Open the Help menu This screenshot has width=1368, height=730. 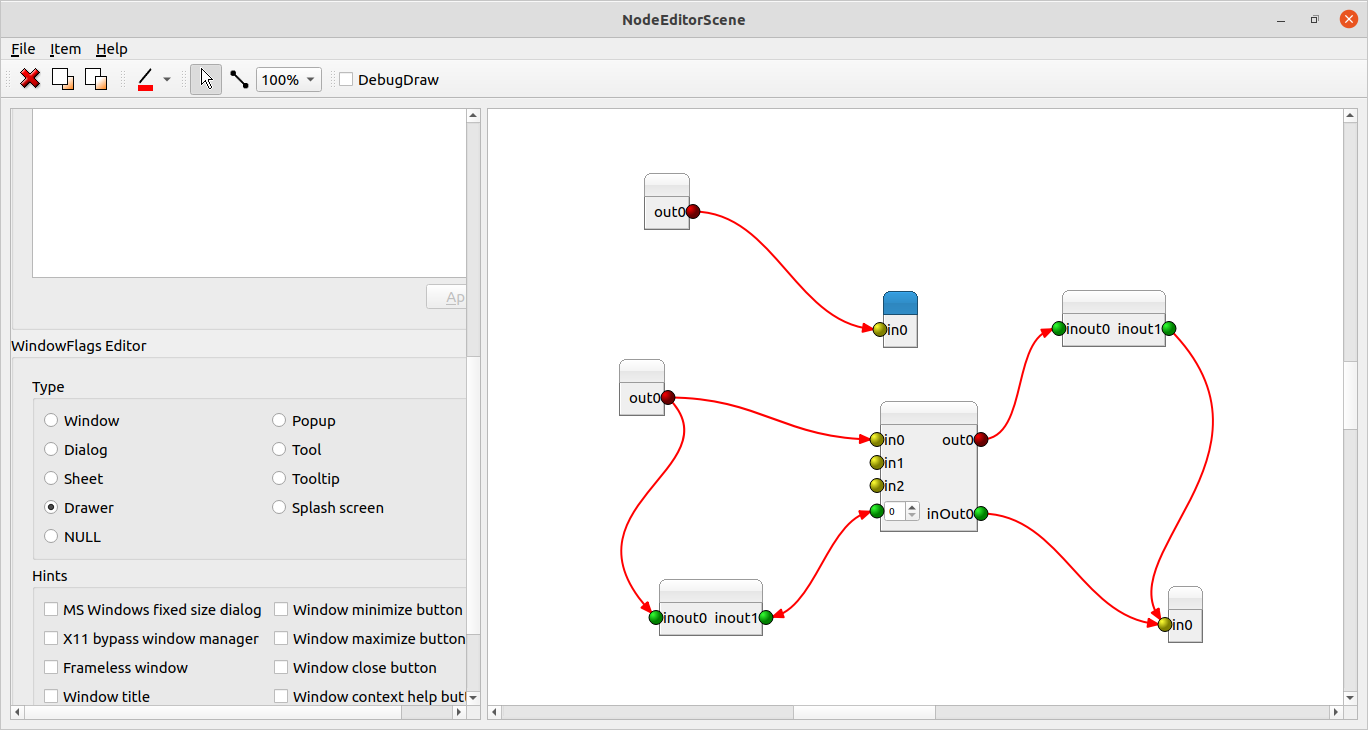point(112,48)
